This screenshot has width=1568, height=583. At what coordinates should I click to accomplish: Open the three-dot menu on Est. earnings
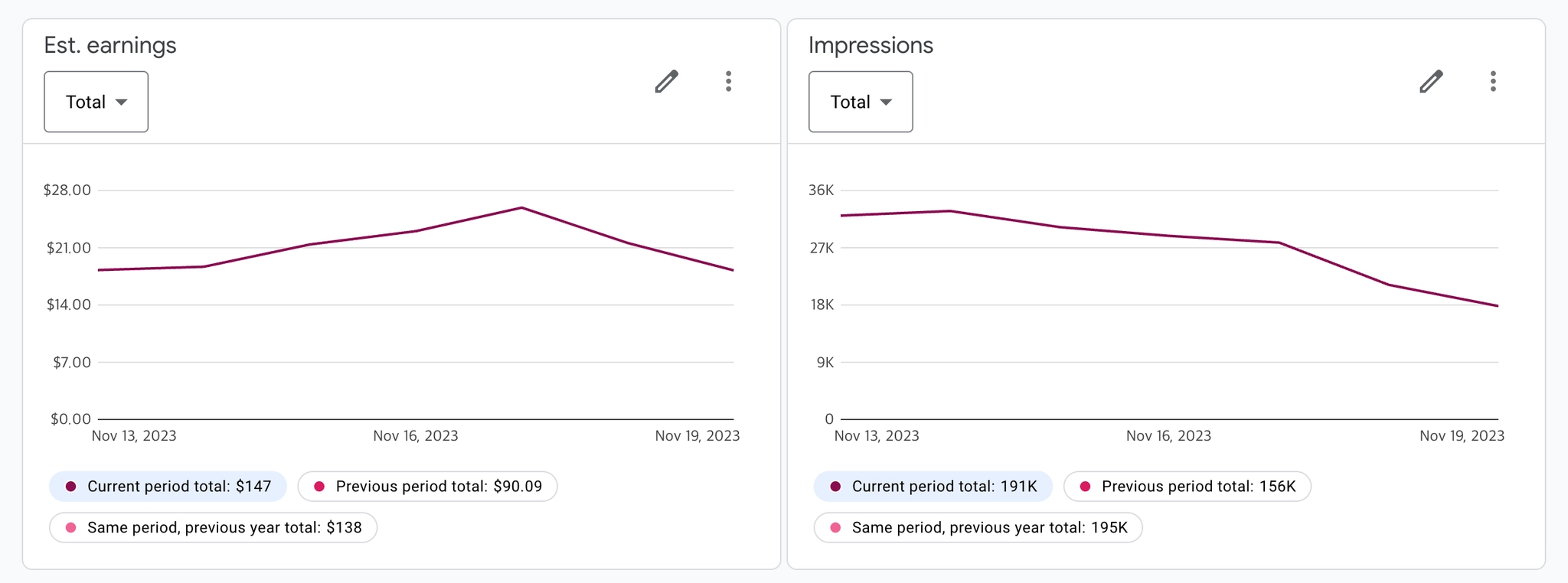click(x=728, y=82)
